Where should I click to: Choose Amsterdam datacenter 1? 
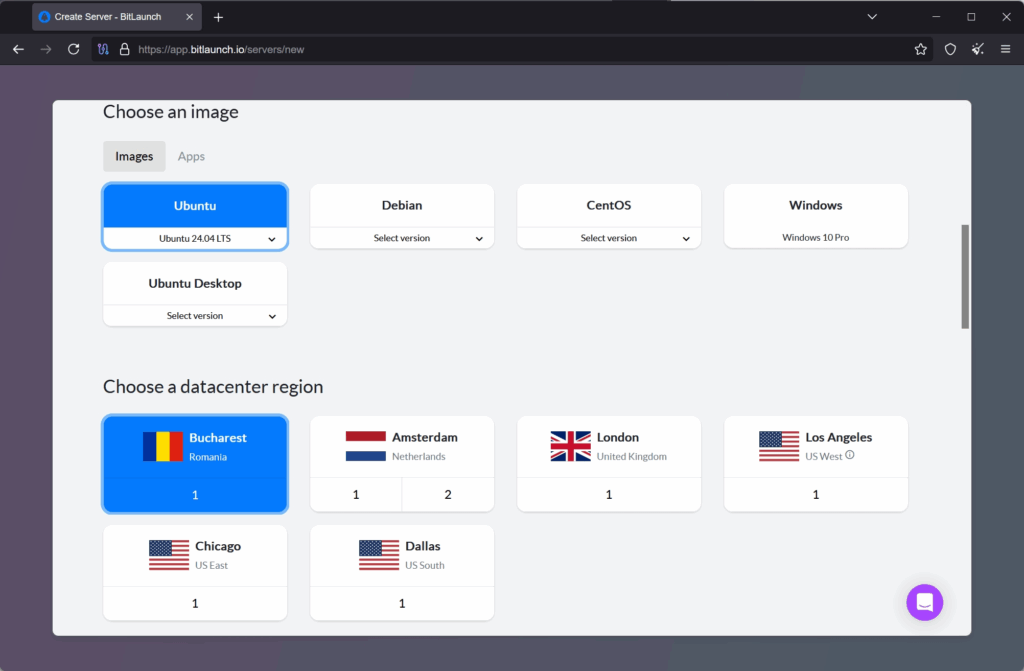[356, 495]
